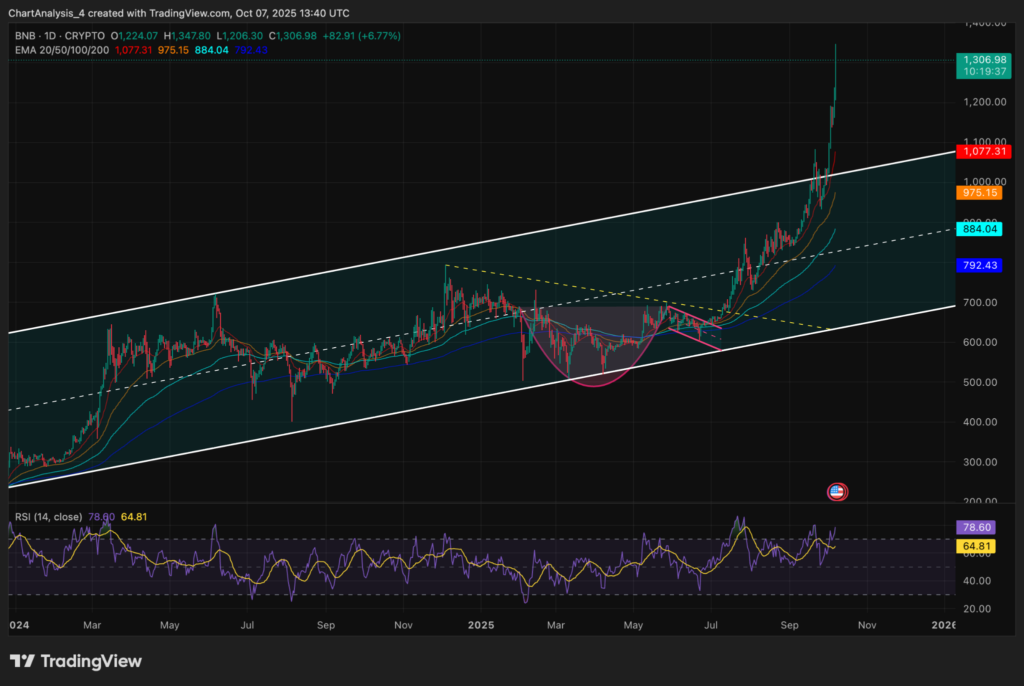Viewport: 1024px width, 686px height.
Task: Click the +82.91 (+6.77%) change value
Action: pos(363,35)
